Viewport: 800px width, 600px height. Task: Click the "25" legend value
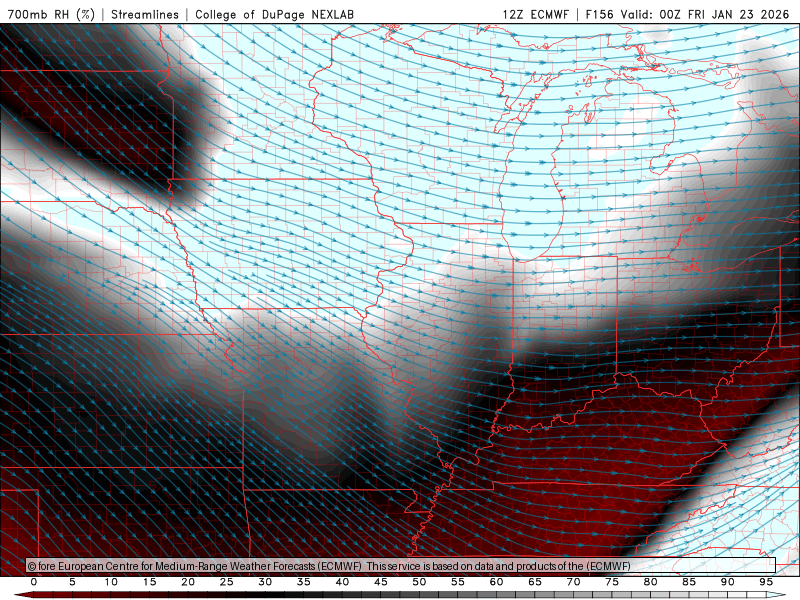[x=227, y=582]
